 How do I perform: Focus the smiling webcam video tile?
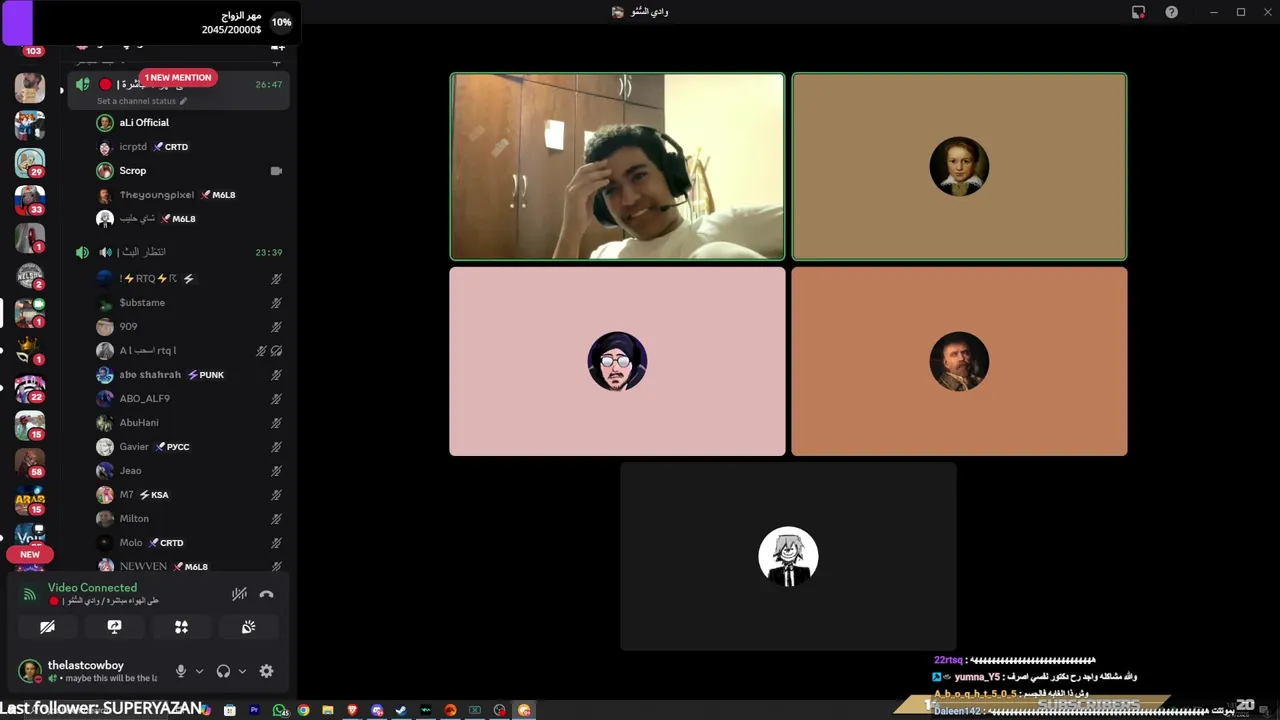pos(617,167)
